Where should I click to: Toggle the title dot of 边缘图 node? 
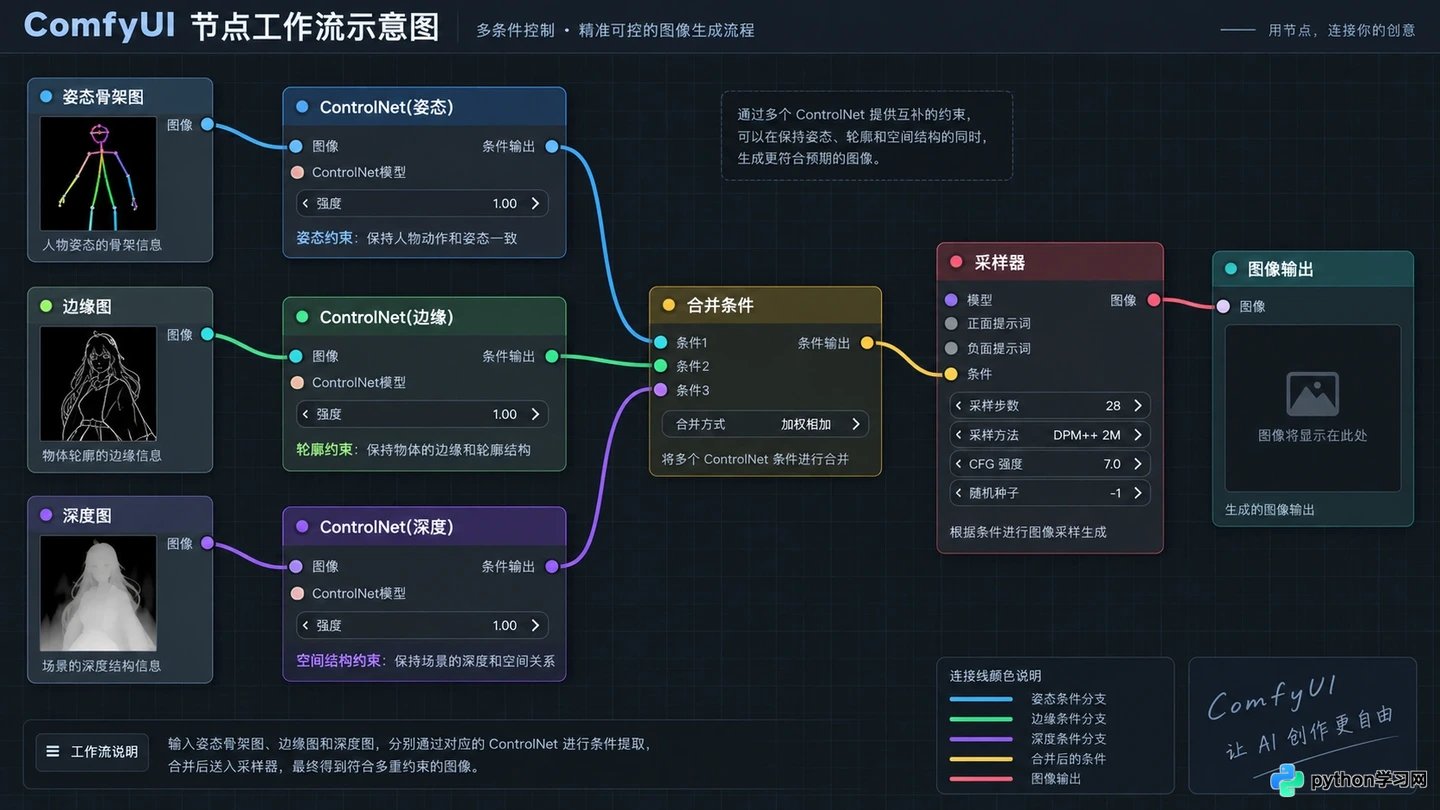tap(46, 306)
